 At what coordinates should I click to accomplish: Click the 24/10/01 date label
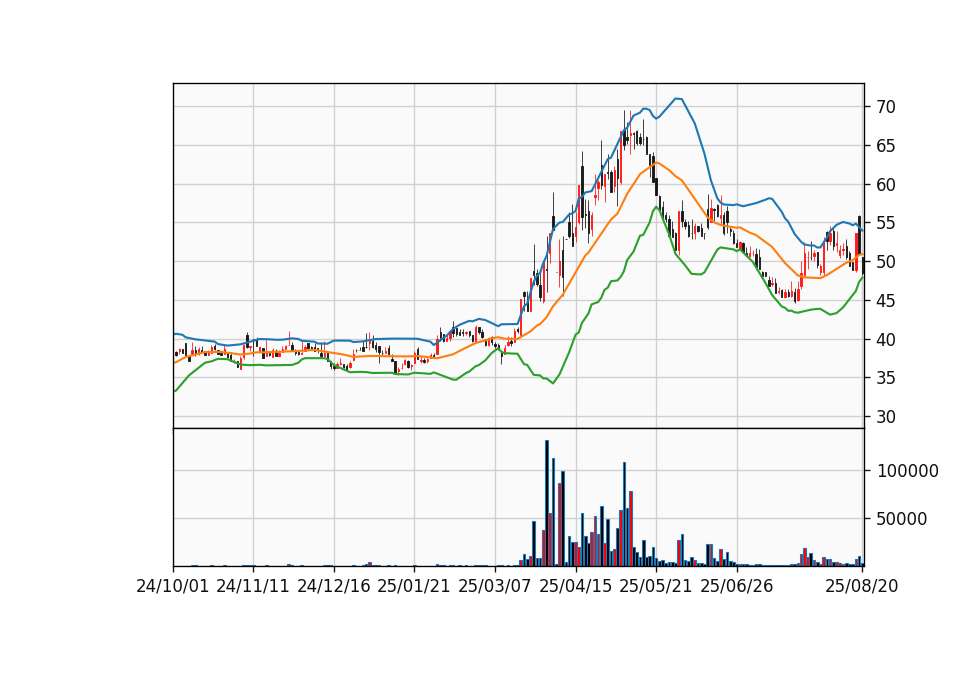click(x=173, y=586)
